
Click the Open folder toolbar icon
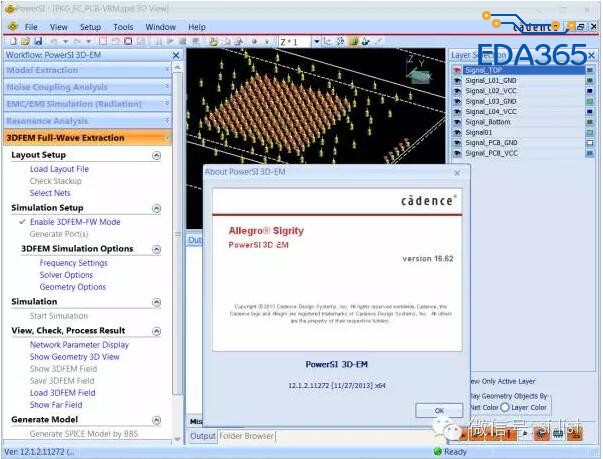tap(25, 41)
